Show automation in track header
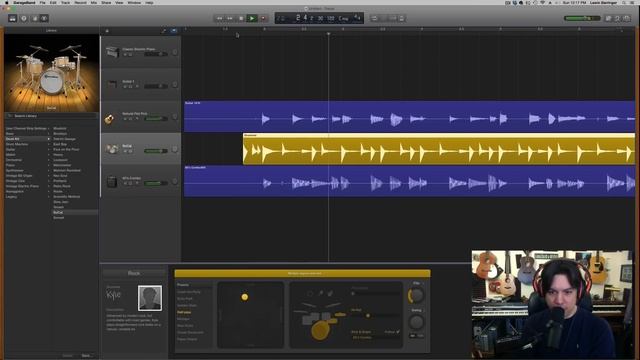Viewport: 640px width, 360px height. point(164,31)
